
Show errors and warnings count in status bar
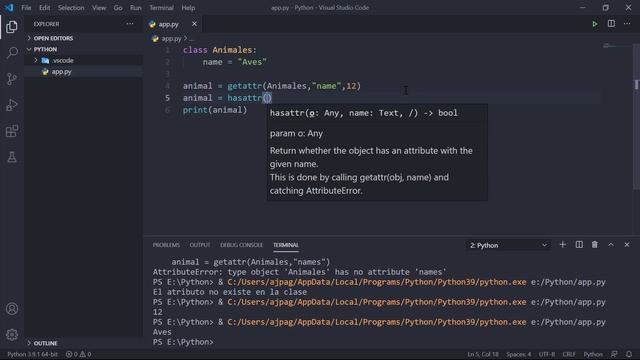pyautogui.click(x=78, y=354)
